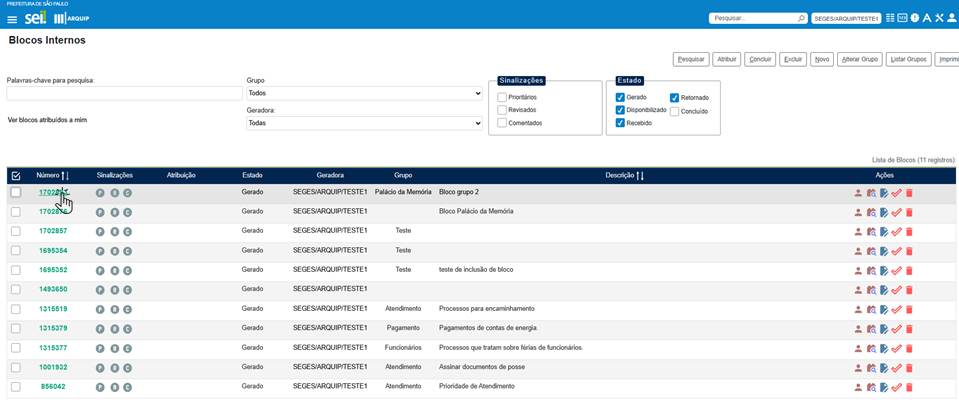Click the magnifier icon in the Pesquisar box
959x400 pixels.
pyautogui.click(x=801, y=18)
